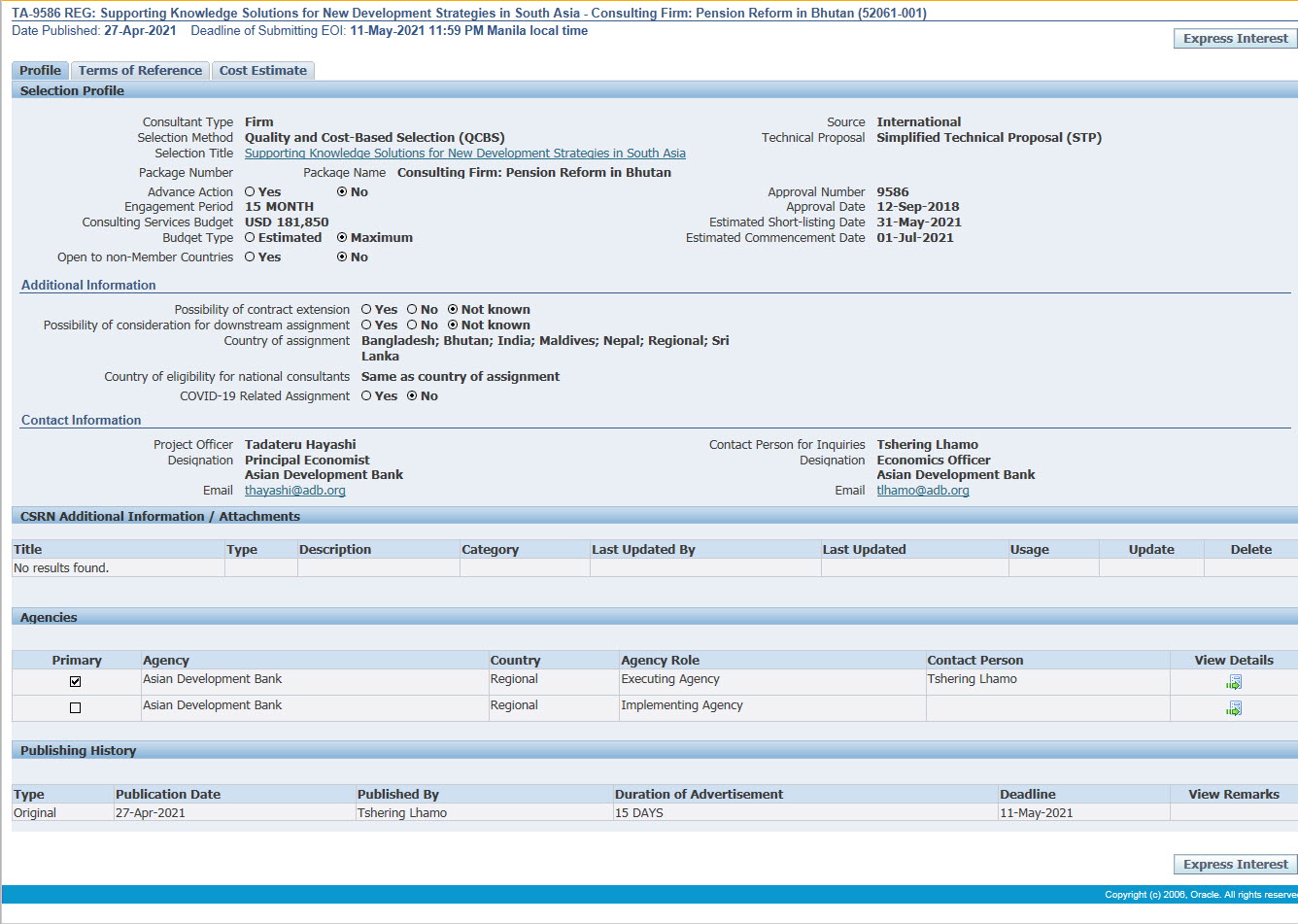This screenshot has width=1298, height=924.
Task: Select Yes for Open to non-Member Countries
Action: (250, 257)
